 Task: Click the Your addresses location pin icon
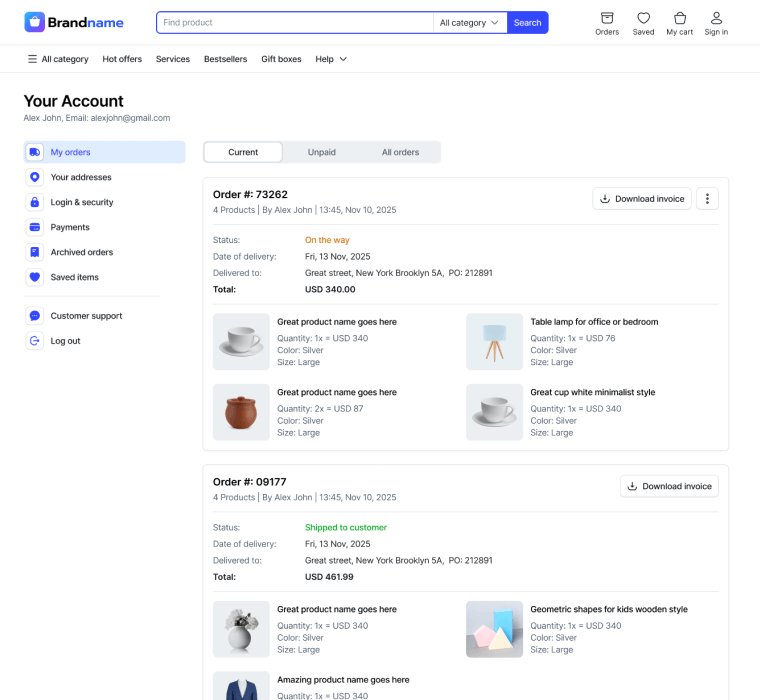click(x=34, y=177)
